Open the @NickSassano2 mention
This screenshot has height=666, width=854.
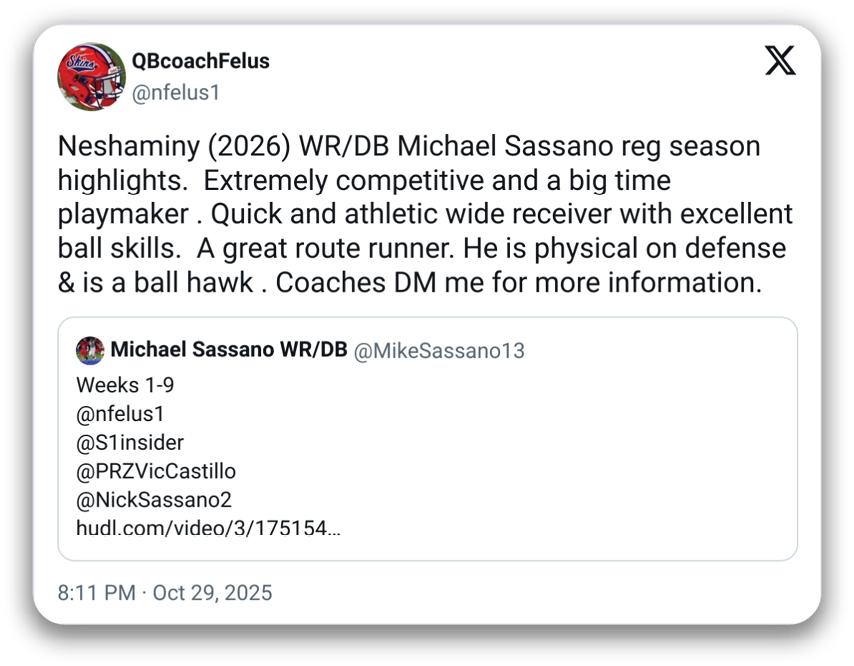pyautogui.click(x=154, y=500)
